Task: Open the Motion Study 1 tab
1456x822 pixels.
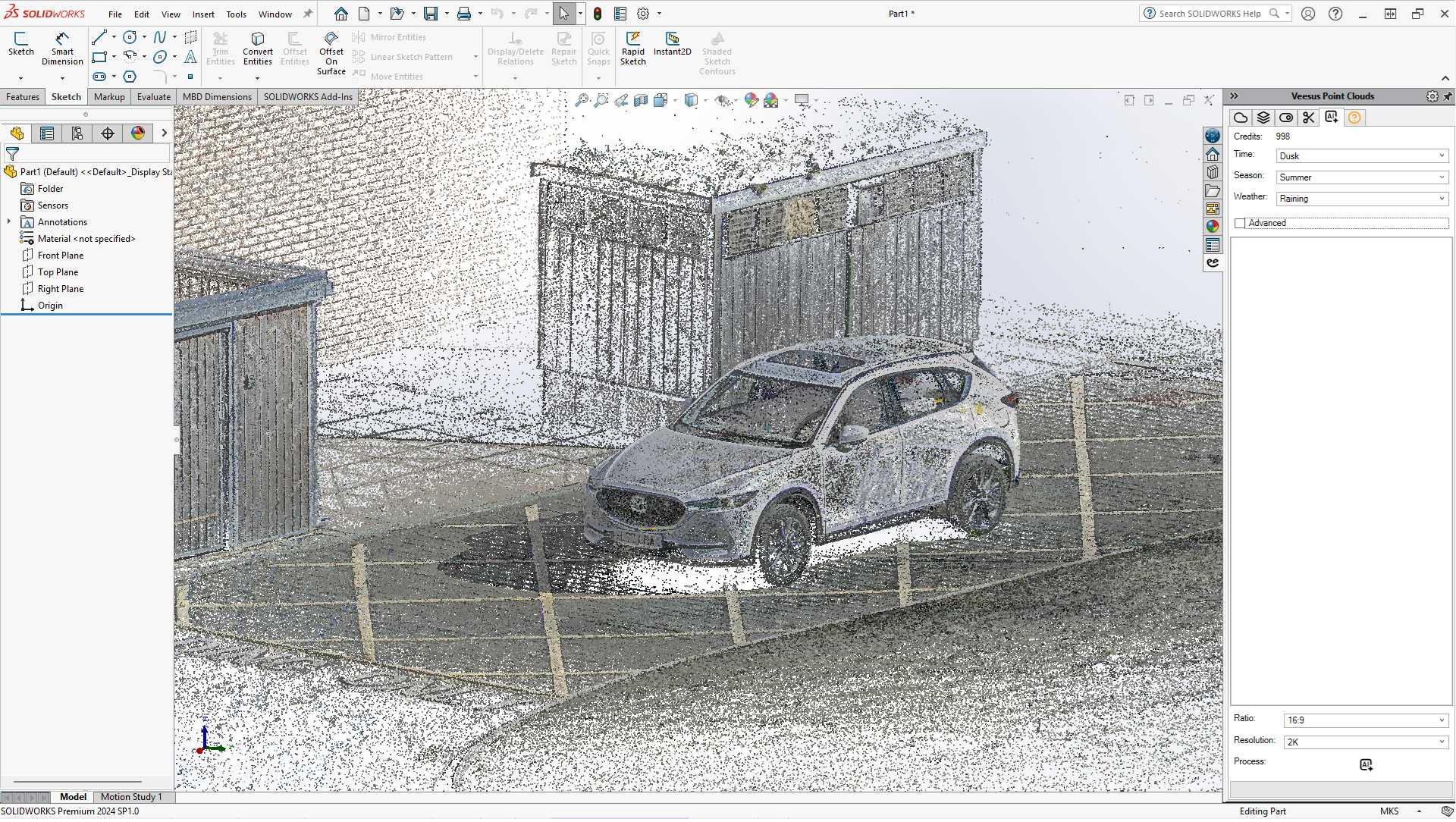Action: [132, 797]
